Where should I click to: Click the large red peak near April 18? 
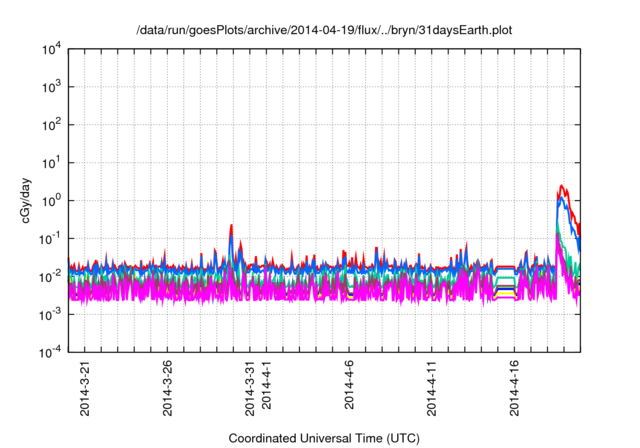tap(562, 187)
